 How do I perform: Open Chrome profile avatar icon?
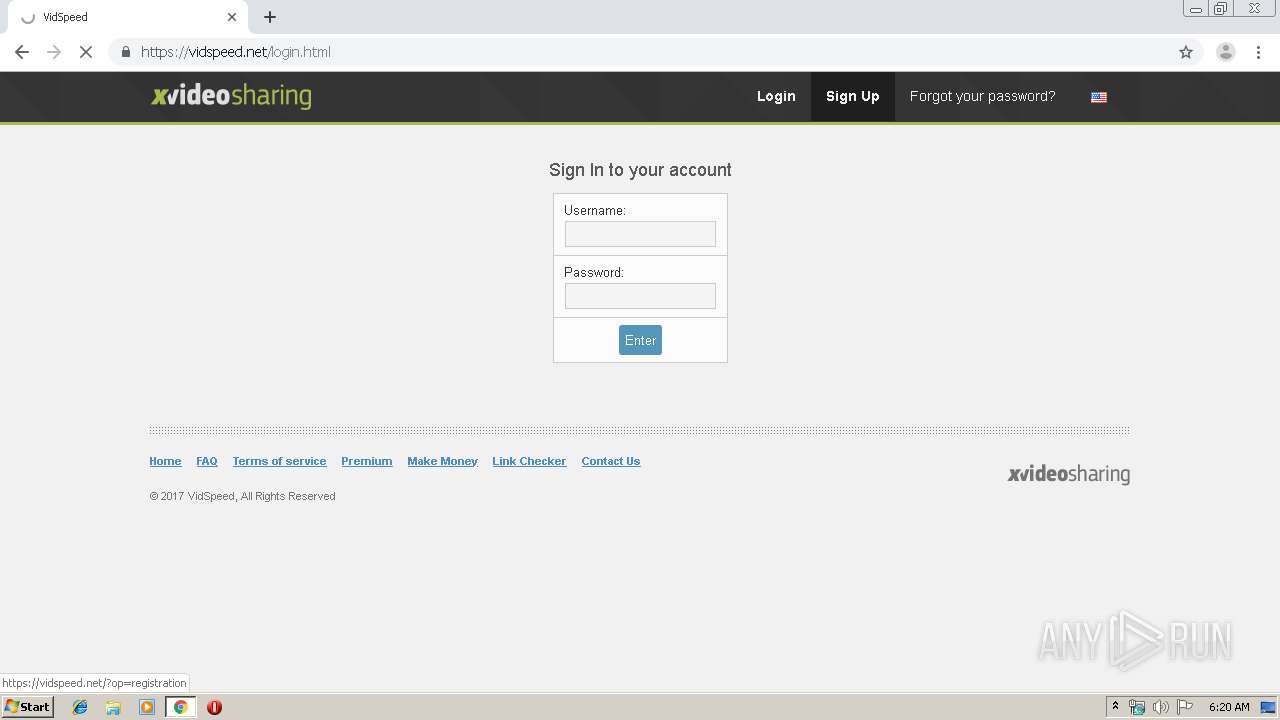pos(1225,52)
